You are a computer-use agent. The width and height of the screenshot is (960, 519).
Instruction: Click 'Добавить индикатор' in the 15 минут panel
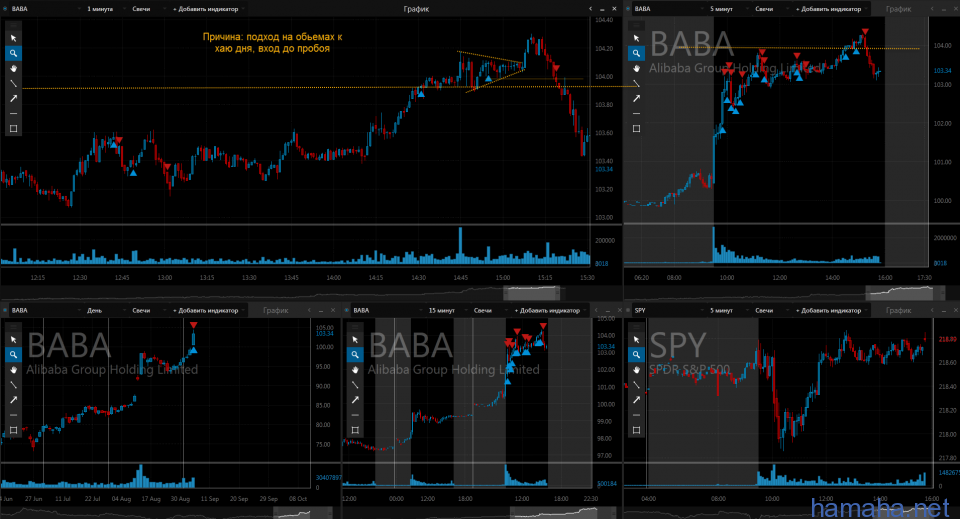(x=548, y=310)
